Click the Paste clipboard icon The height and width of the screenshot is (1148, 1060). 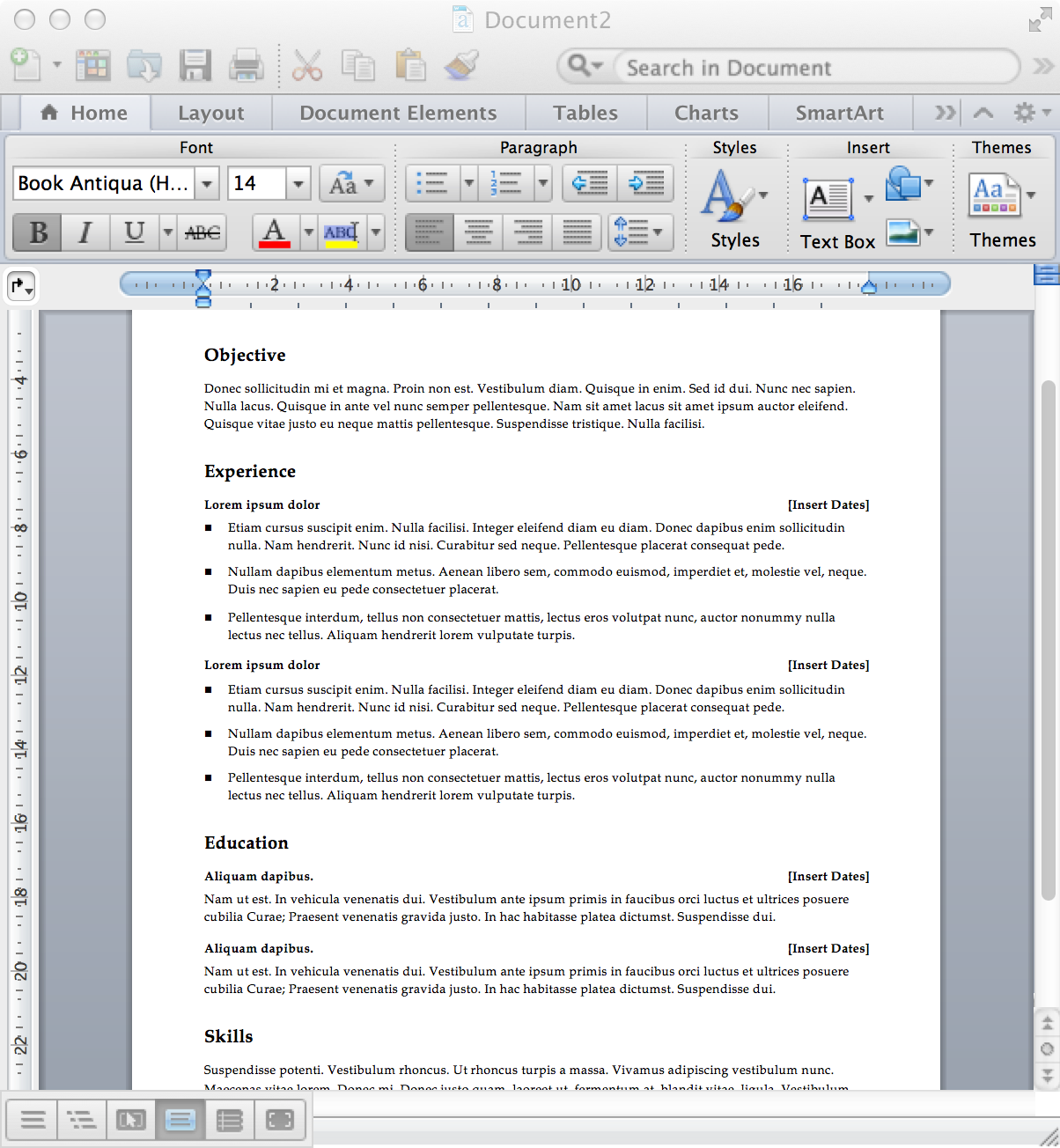410,65
